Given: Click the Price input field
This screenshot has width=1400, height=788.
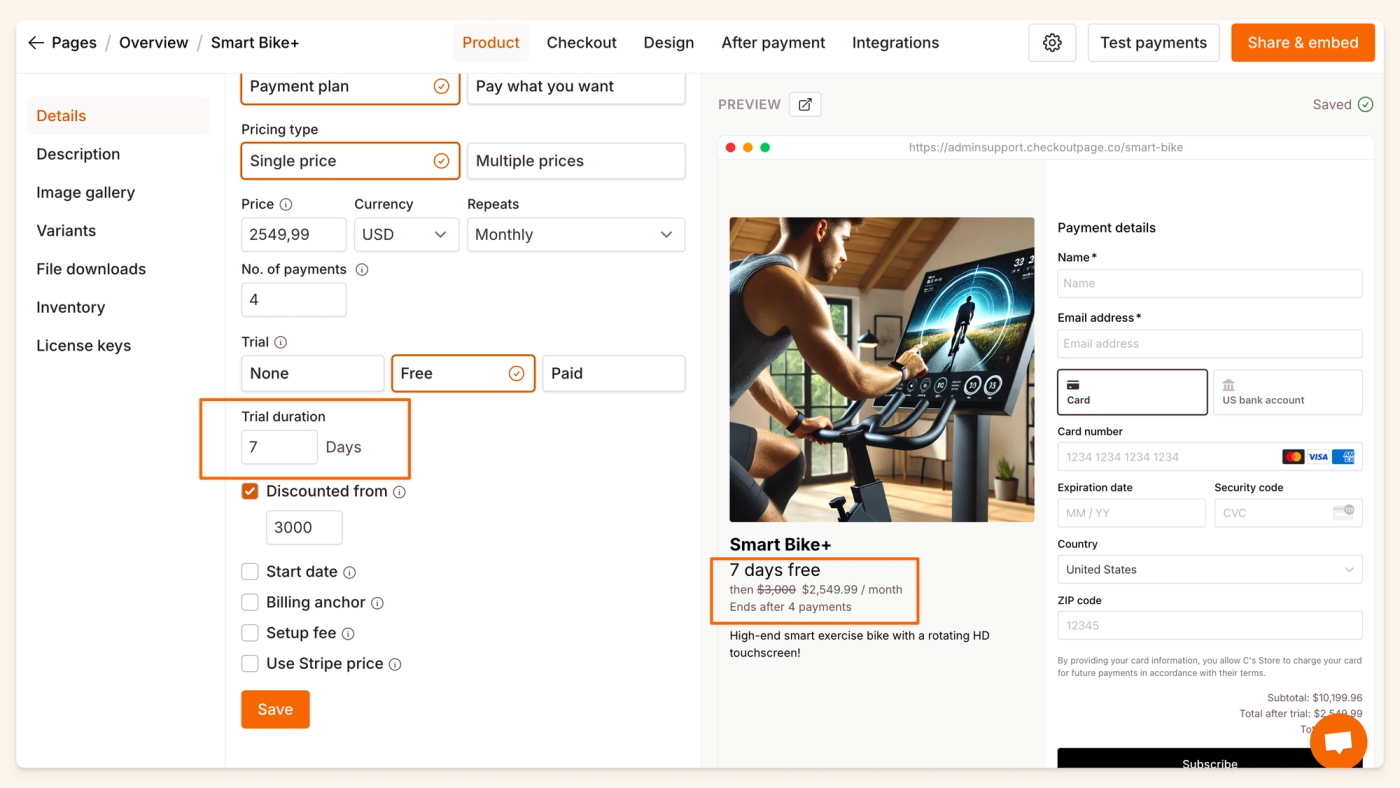Looking at the screenshot, I should 294,234.
